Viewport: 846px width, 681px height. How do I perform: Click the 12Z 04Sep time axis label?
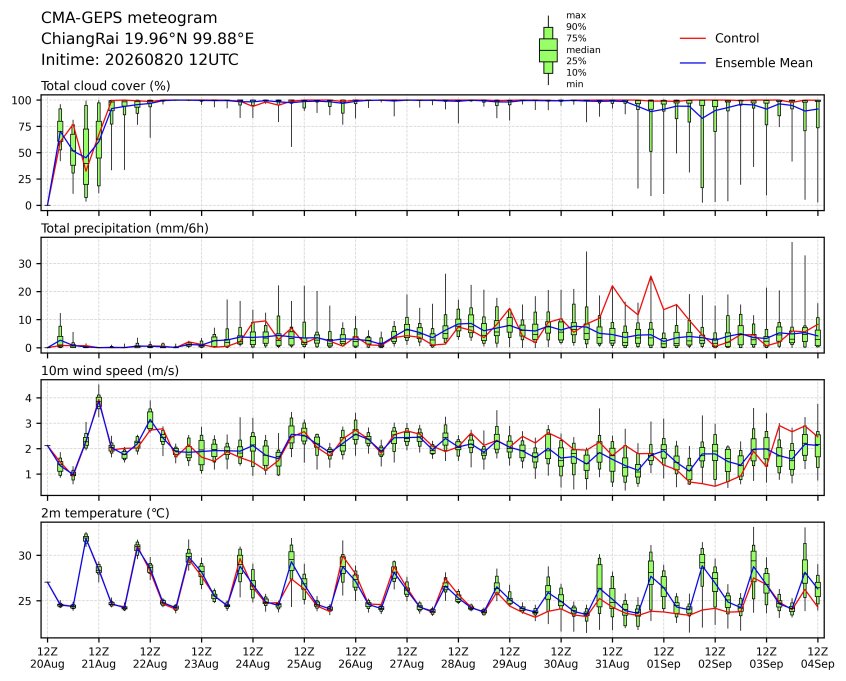pyautogui.click(x=817, y=658)
